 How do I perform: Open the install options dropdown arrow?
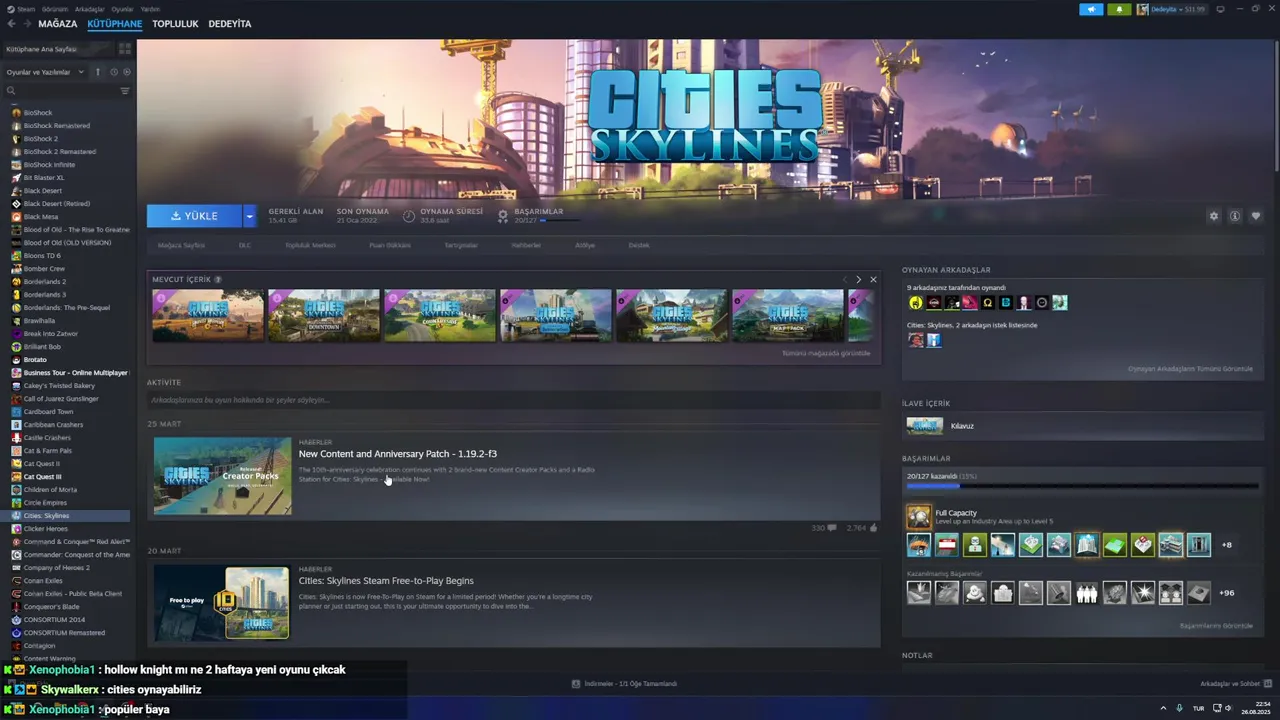[249, 216]
